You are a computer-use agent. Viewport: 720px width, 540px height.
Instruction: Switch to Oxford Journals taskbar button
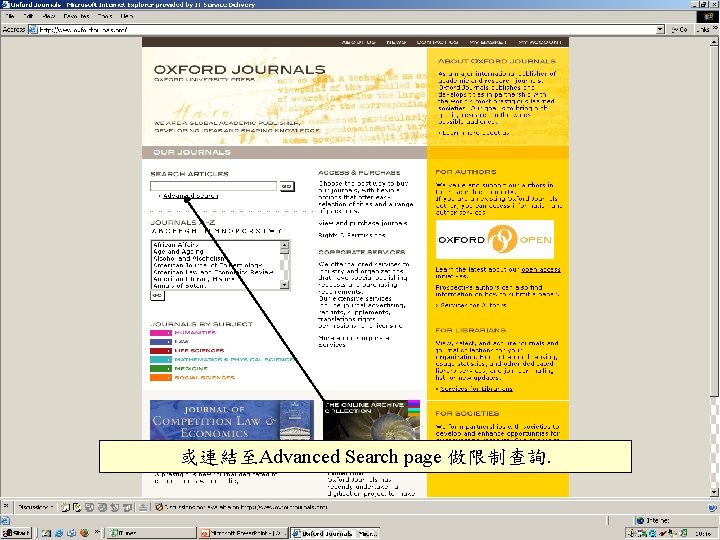(x=335, y=533)
